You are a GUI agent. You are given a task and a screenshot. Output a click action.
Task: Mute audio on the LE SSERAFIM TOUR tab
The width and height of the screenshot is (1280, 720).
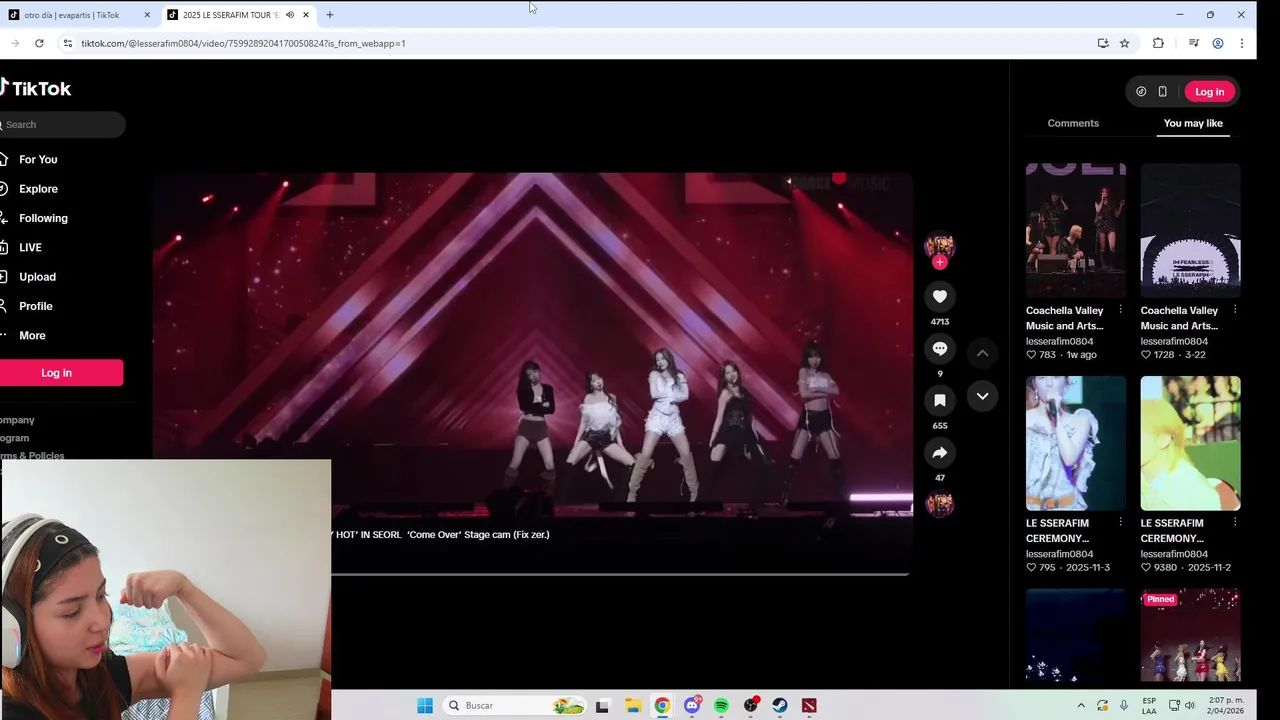tap(290, 15)
